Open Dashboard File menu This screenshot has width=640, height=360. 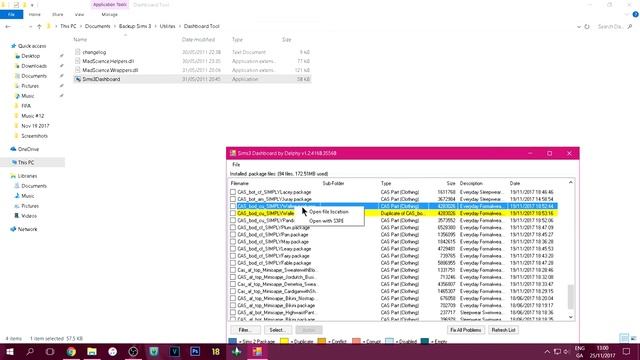[x=236, y=164]
